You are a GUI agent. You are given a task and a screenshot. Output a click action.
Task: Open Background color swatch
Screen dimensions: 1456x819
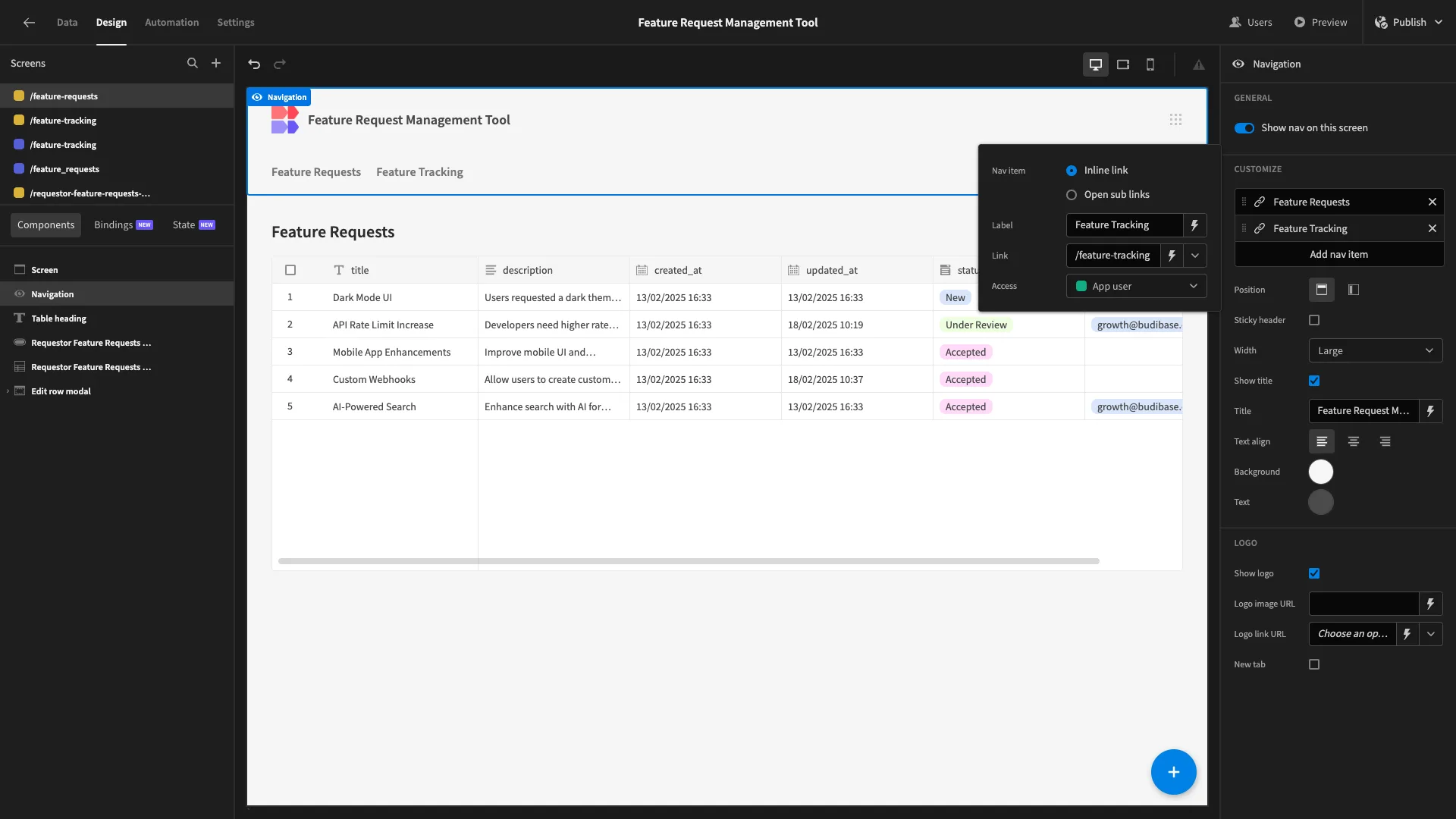(x=1321, y=472)
